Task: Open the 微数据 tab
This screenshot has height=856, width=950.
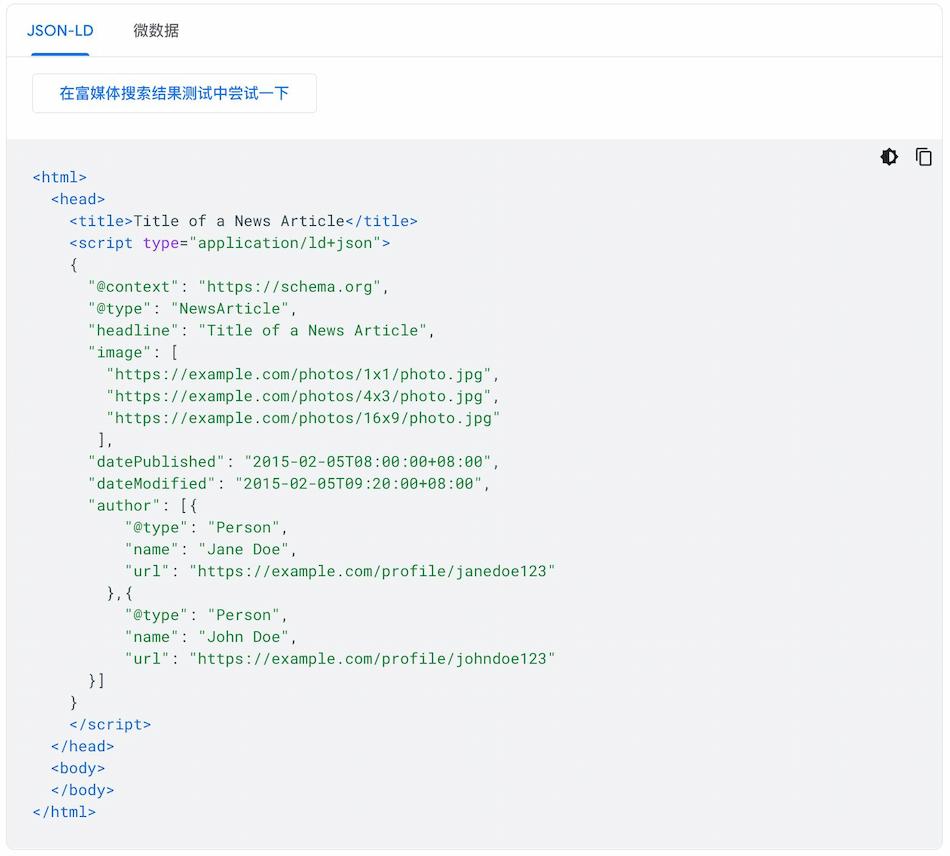Action: (156, 30)
